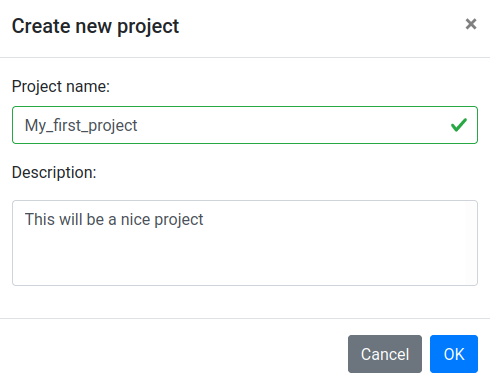Click the blue OK button
The width and height of the screenshot is (490, 382).
[454, 354]
